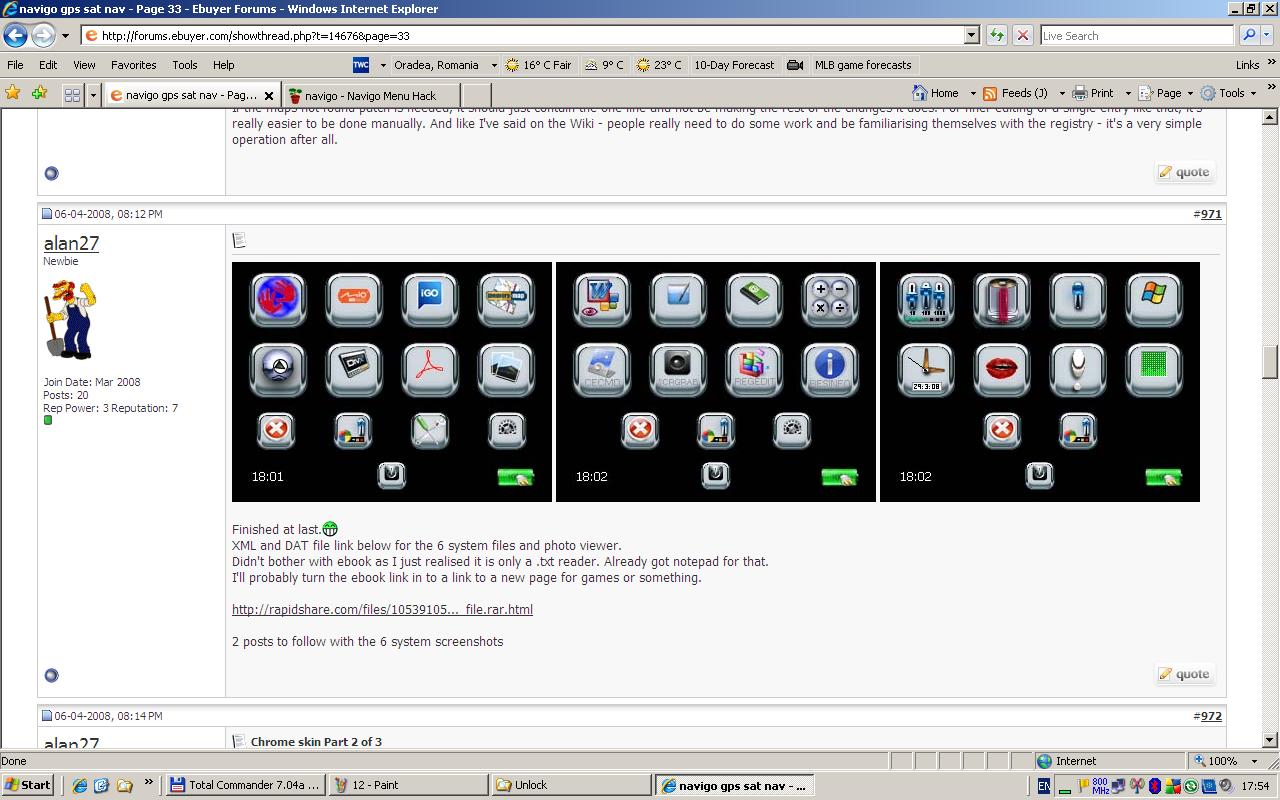Open the File menu
Viewport: 1280px width, 800px height.
coord(15,65)
